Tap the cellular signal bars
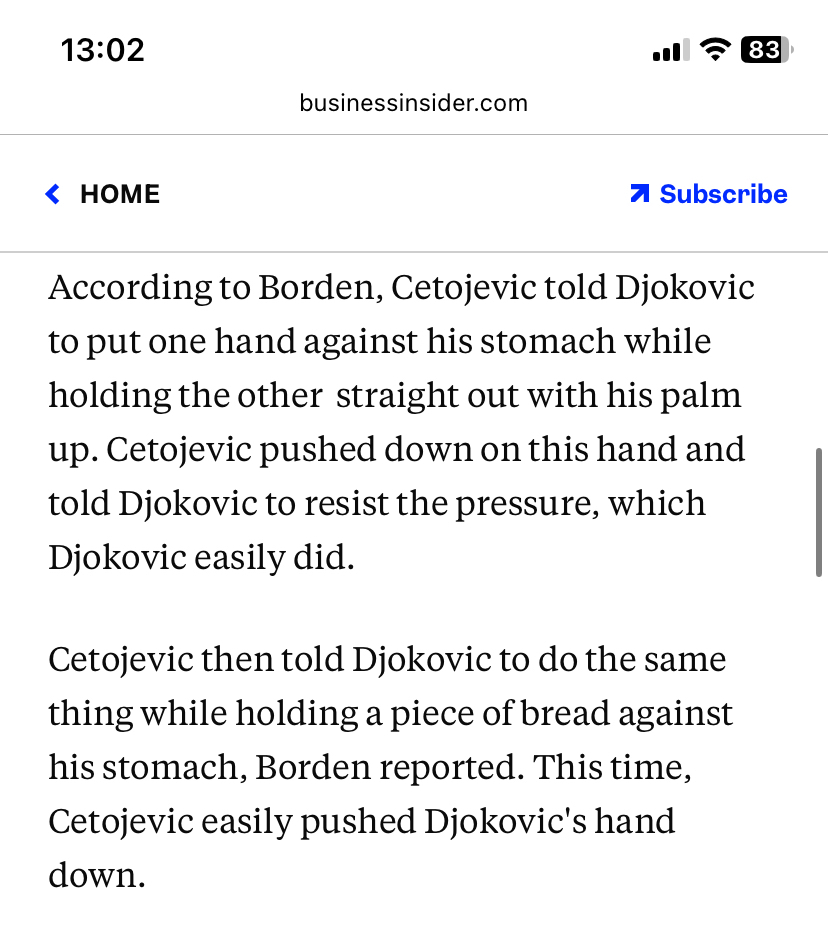828x949 pixels. pos(668,51)
